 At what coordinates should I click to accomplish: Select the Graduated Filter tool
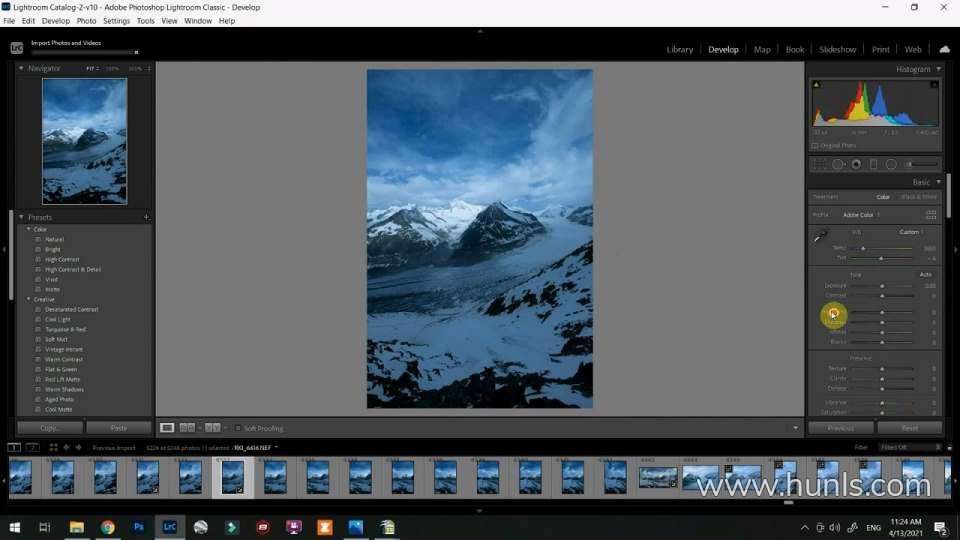click(874, 164)
